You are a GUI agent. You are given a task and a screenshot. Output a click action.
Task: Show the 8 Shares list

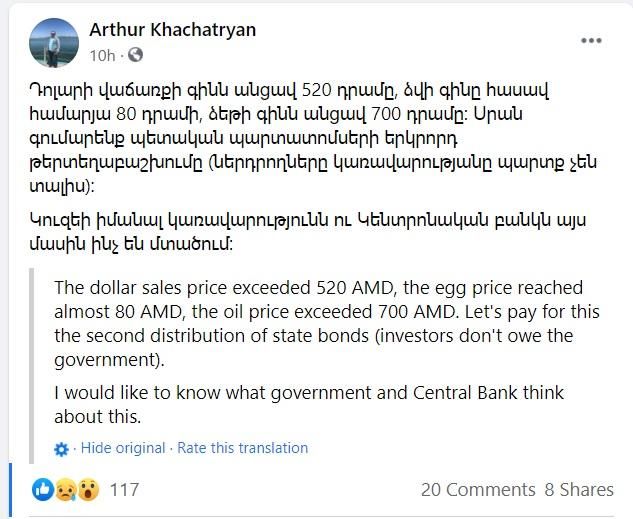(x=579, y=489)
